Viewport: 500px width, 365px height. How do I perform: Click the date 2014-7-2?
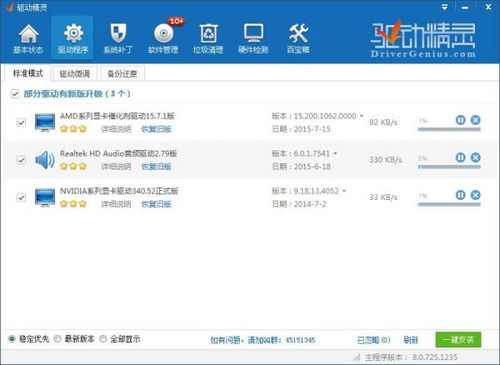(x=310, y=204)
